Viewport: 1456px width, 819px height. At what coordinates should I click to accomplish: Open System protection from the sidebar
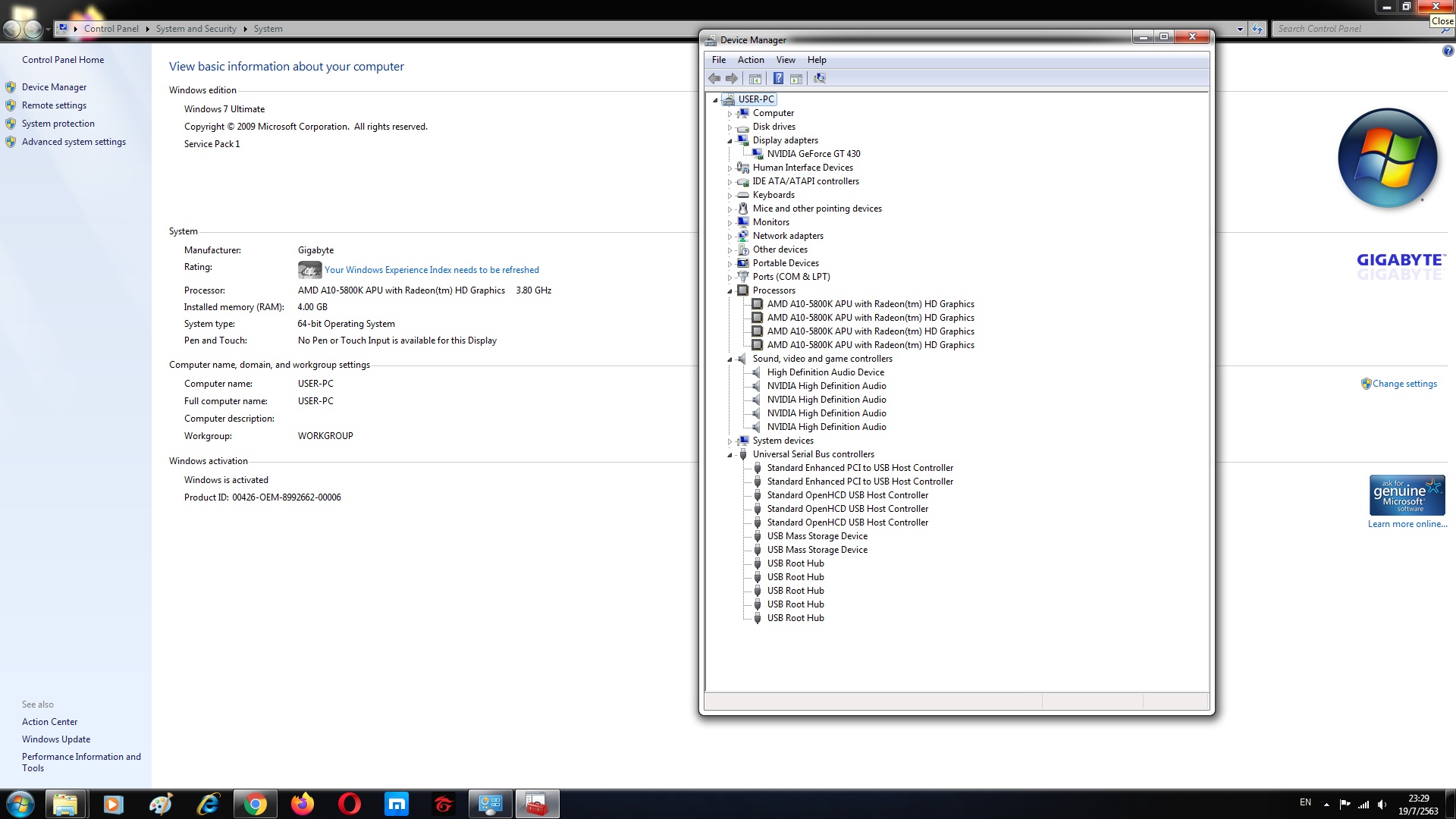point(58,124)
